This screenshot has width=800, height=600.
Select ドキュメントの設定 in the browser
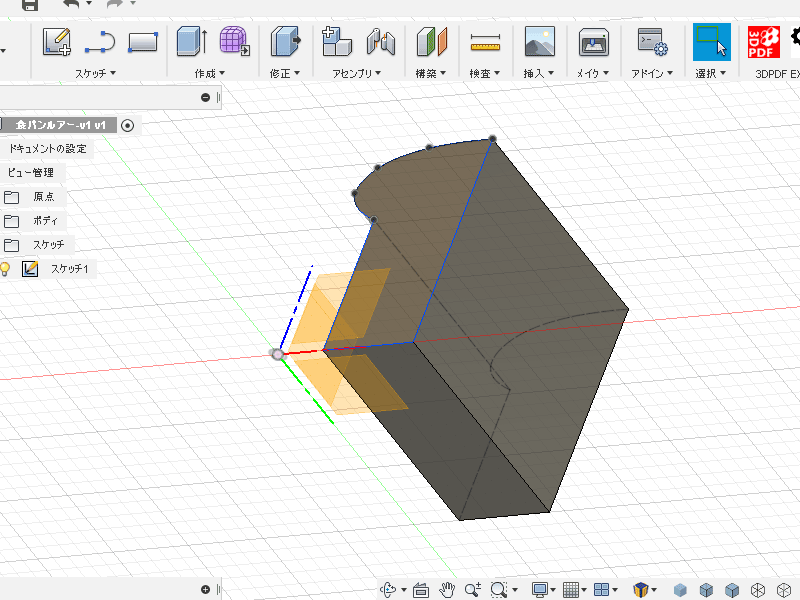(x=48, y=149)
